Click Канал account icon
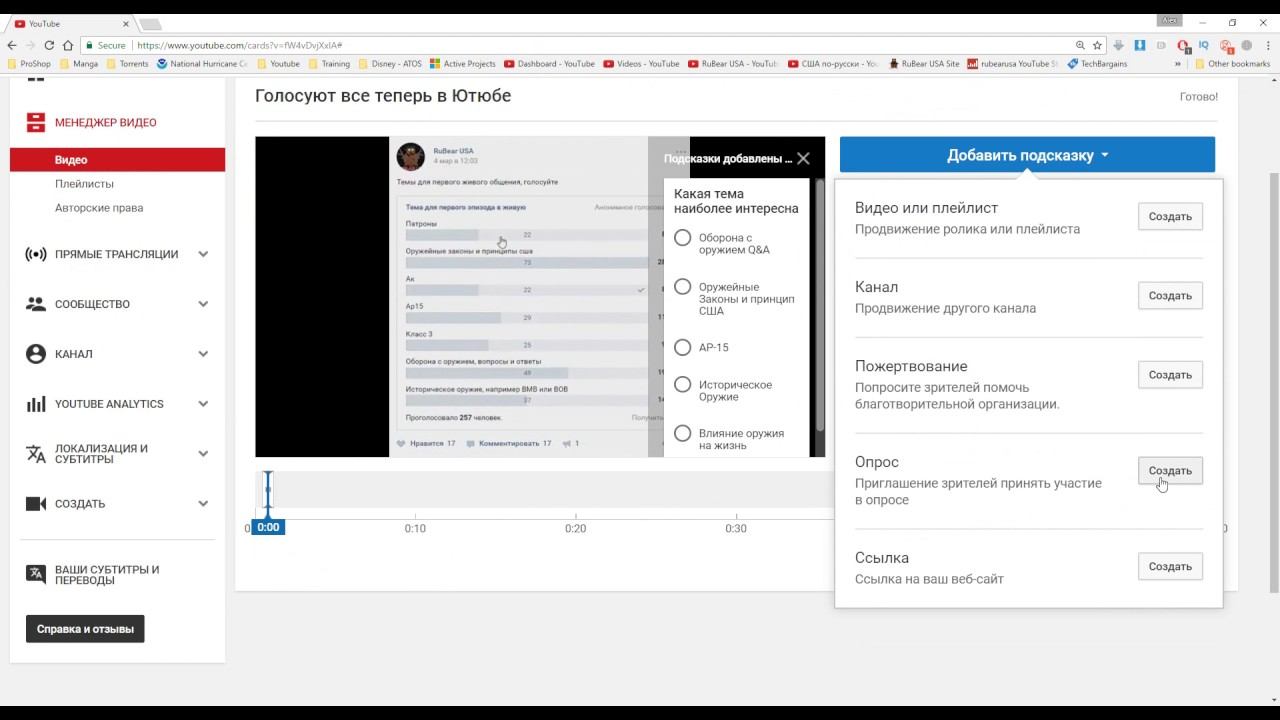 click(36, 354)
